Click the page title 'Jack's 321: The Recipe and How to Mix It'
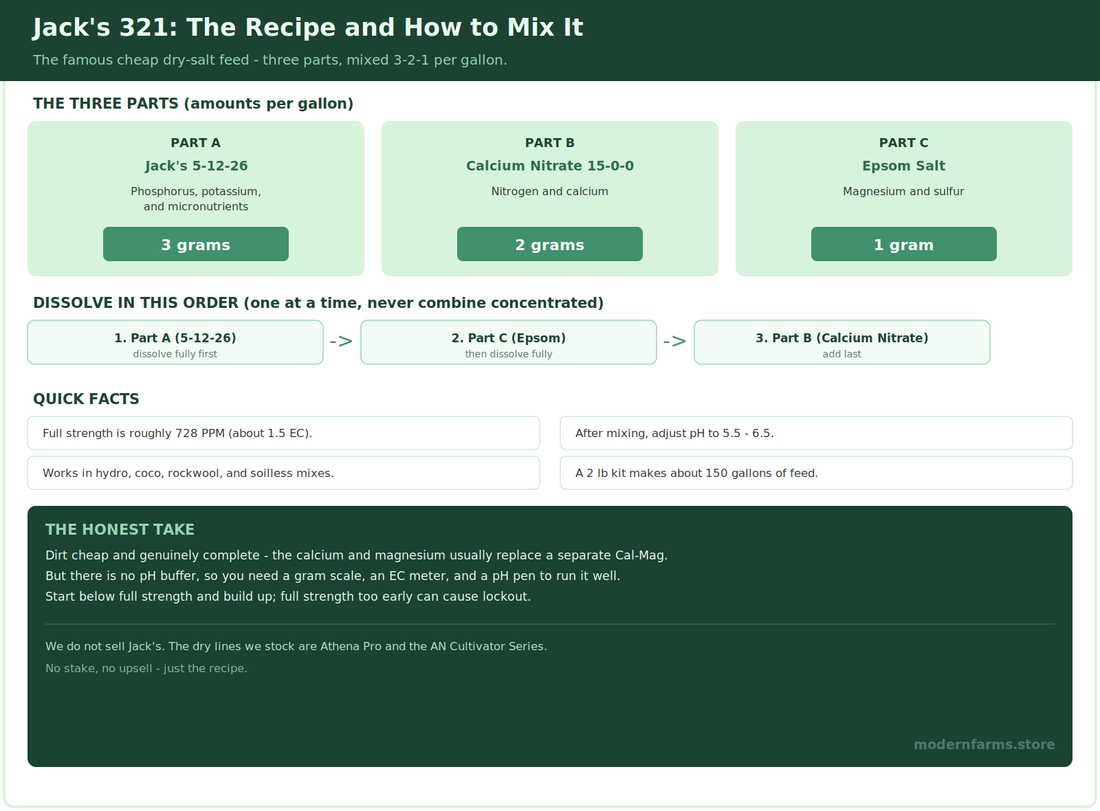This screenshot has width=1100, height=811. tap(308, 27)
